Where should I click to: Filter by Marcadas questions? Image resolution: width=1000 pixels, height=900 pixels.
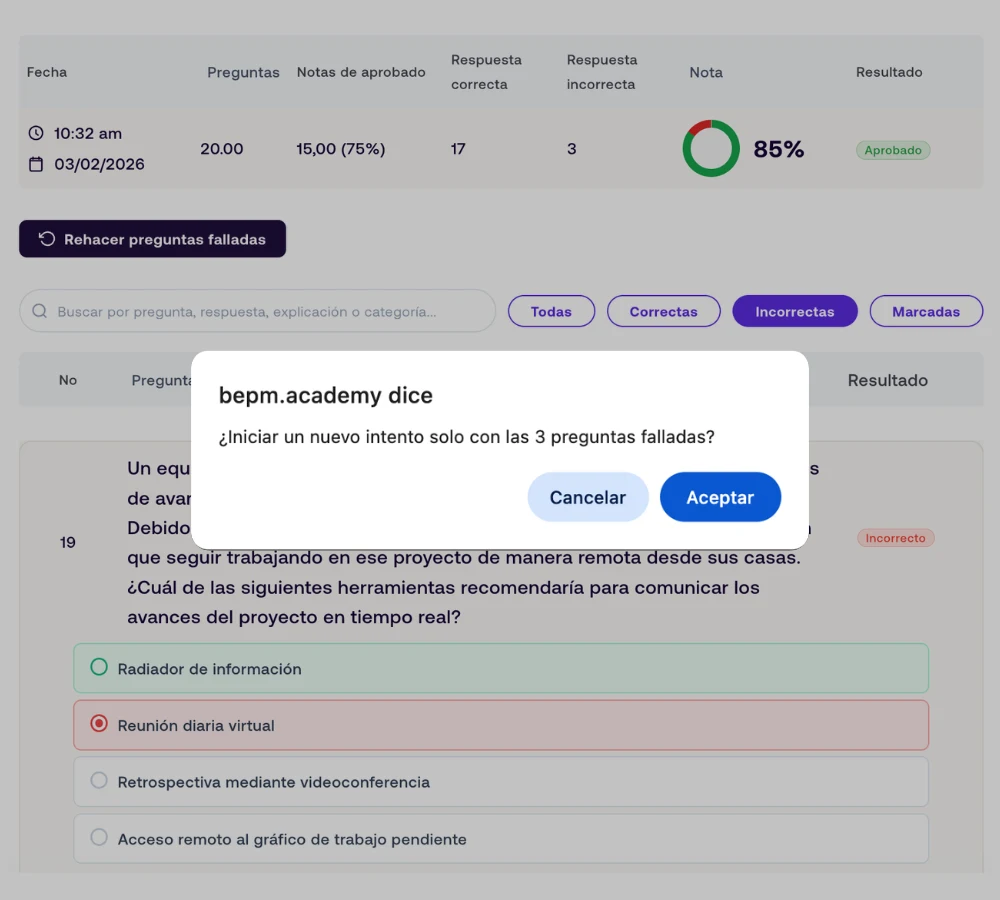click(926, 311)
